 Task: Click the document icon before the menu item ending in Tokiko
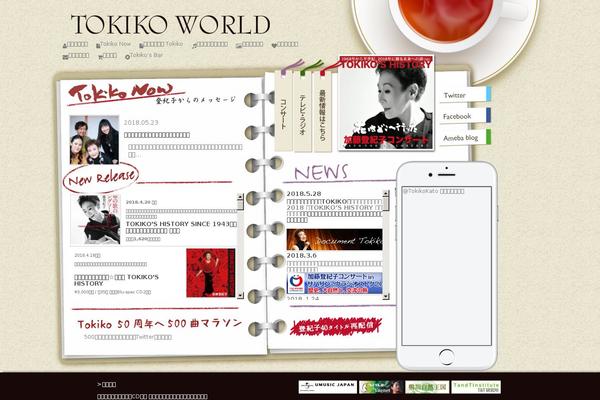(x=141, y=46)
